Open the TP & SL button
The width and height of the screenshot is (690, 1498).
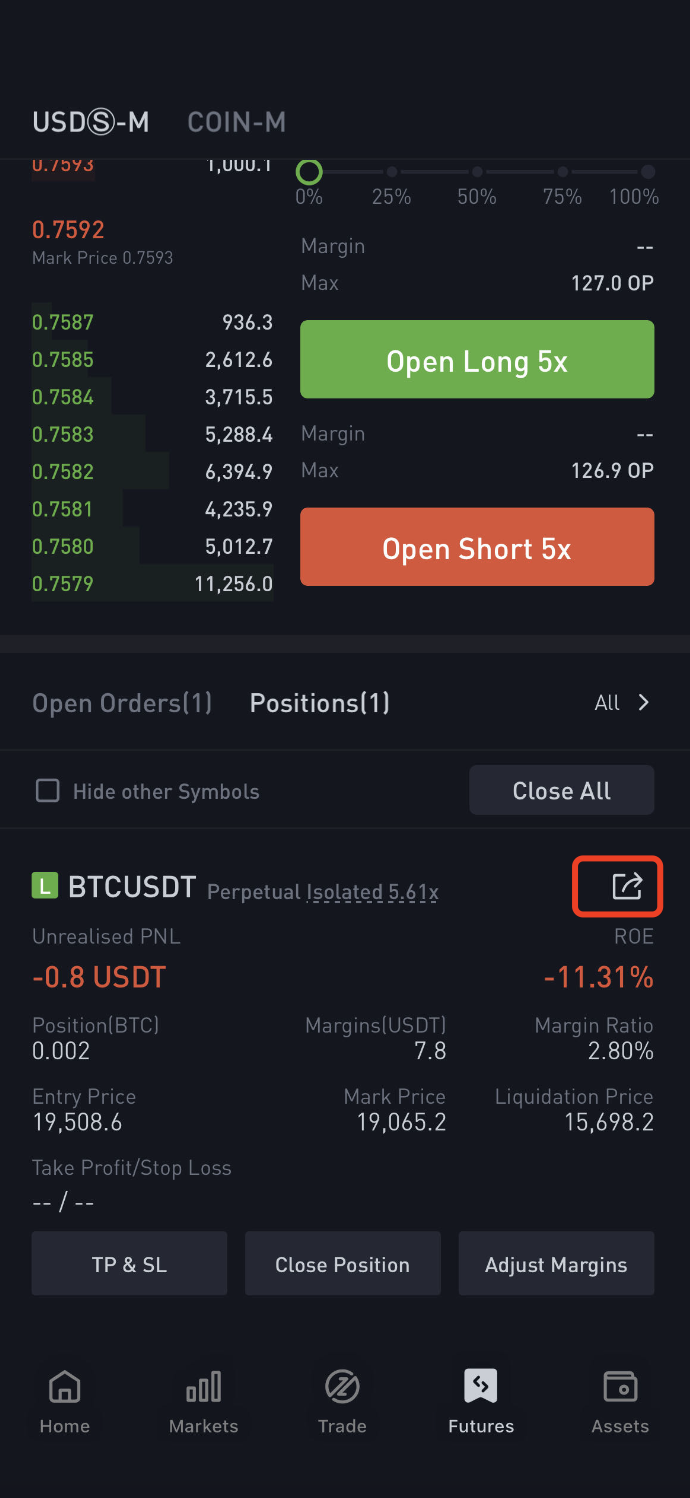[129, 1264]
